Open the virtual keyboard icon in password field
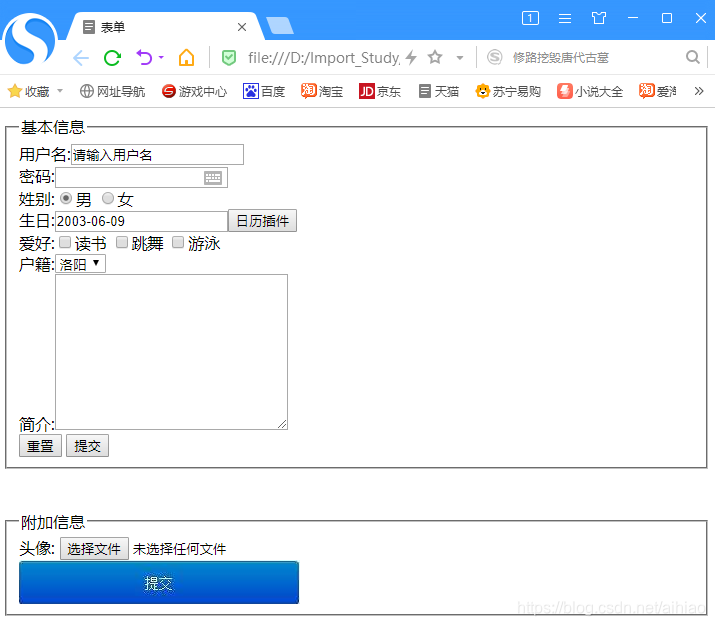 point(213,178)
